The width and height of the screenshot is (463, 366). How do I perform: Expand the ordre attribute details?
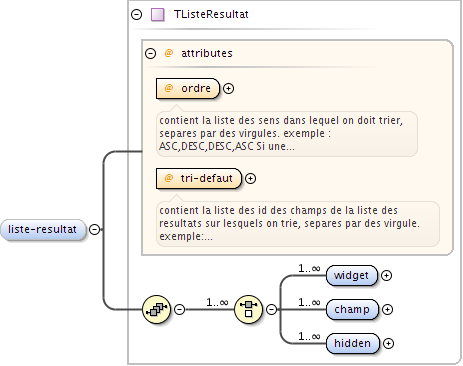(228, 88)
